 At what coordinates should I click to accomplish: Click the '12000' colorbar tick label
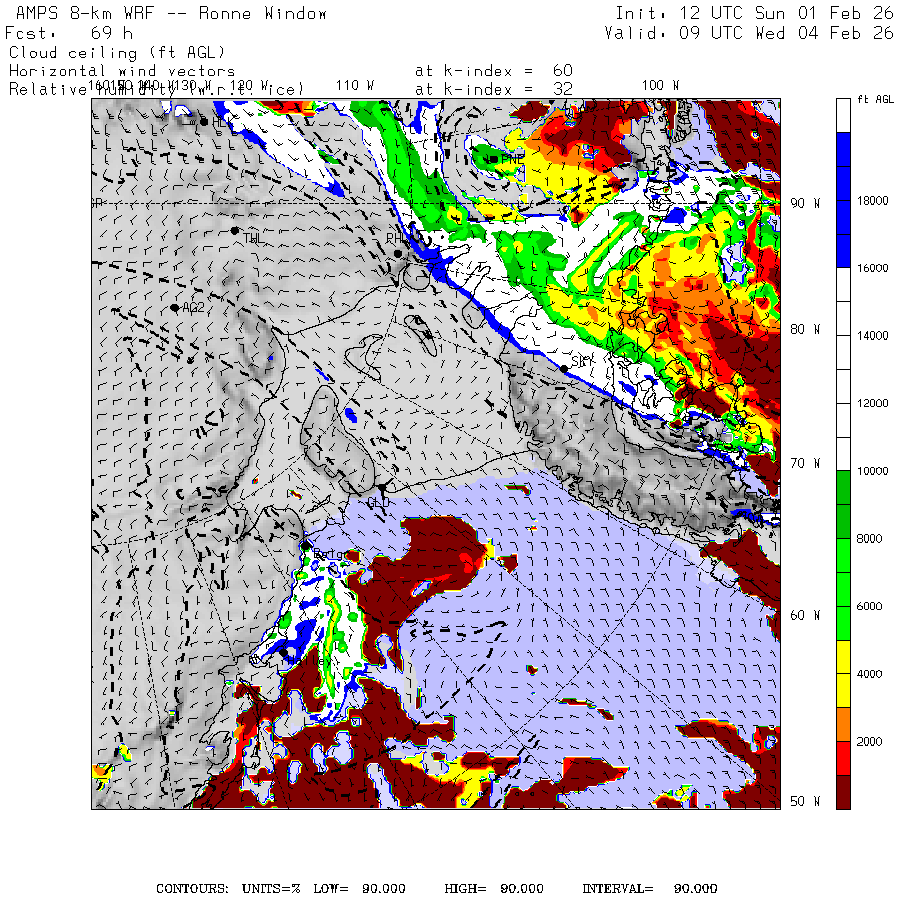tap(872, 404)
